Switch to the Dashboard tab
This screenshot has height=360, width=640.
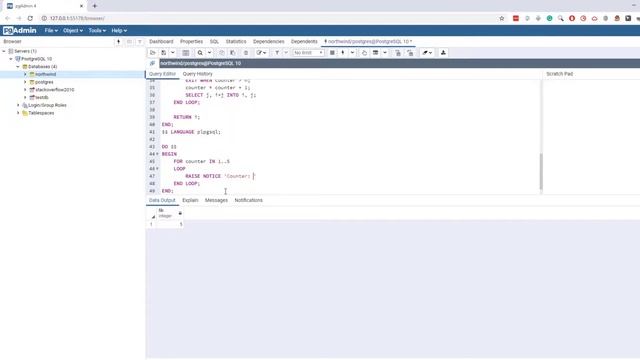[161, 42]
